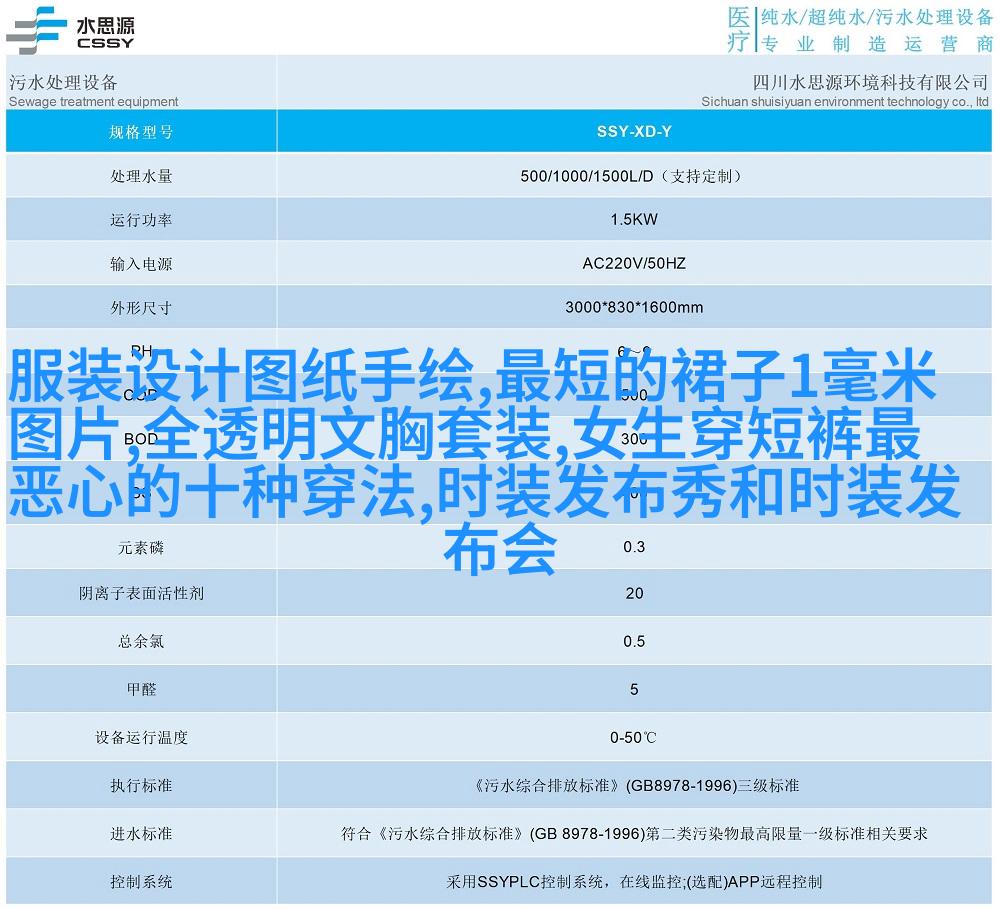Click the 元素磷 row label

pos(141,547)
